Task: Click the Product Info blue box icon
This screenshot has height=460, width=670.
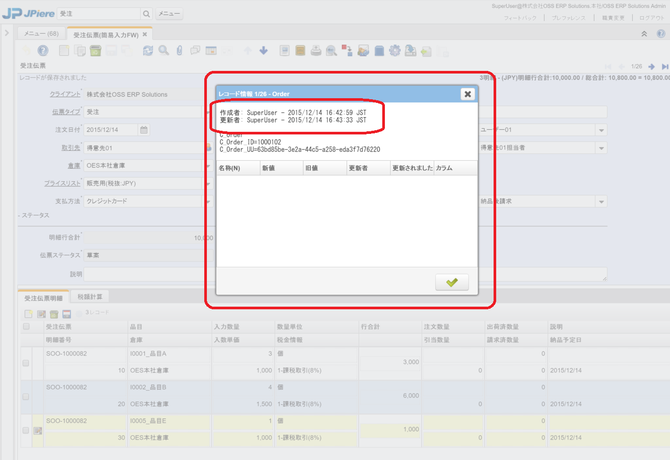Action: pos(379,51)
